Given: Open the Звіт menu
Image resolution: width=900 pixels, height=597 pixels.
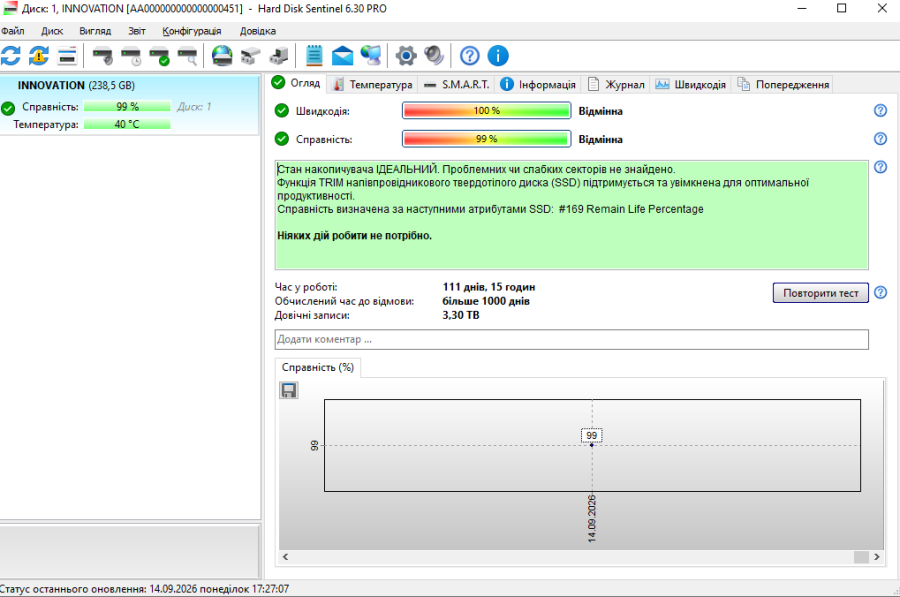Looking at the screenshot, I should click(137, 31).
